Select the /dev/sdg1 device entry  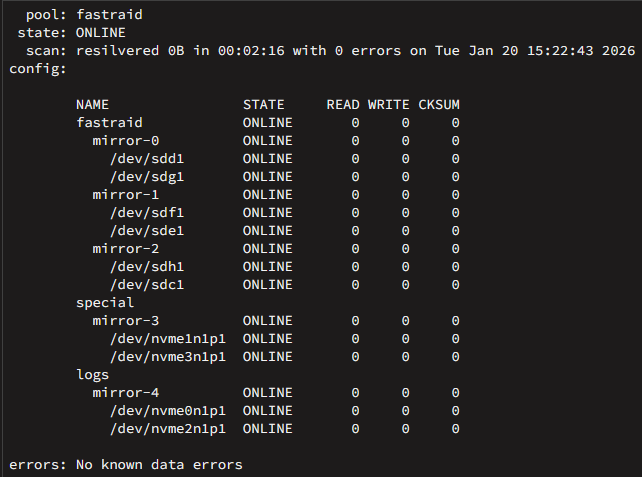[147, 177]
